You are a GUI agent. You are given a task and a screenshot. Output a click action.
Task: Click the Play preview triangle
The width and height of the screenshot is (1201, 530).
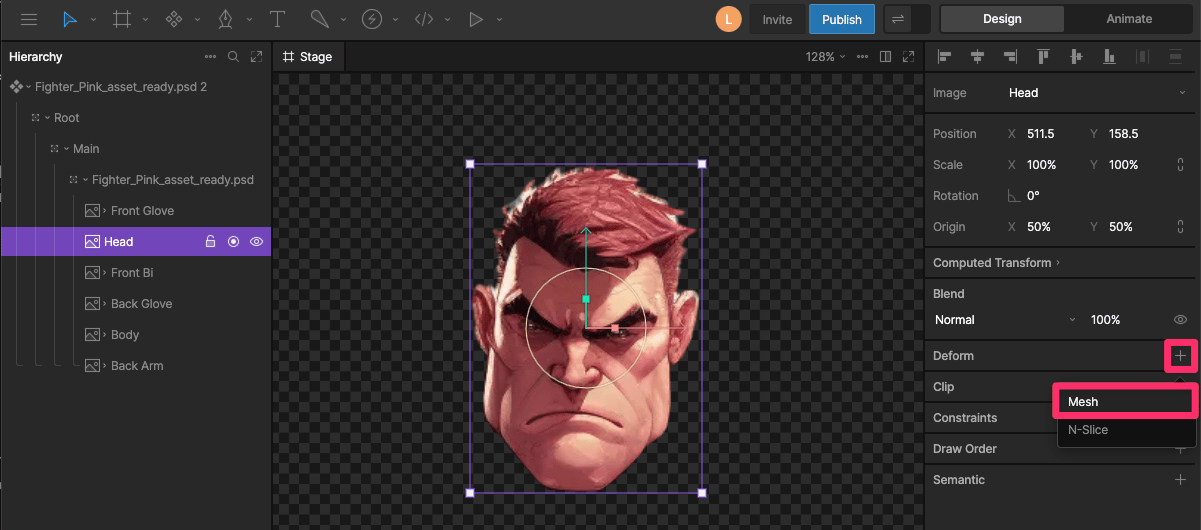476,19
